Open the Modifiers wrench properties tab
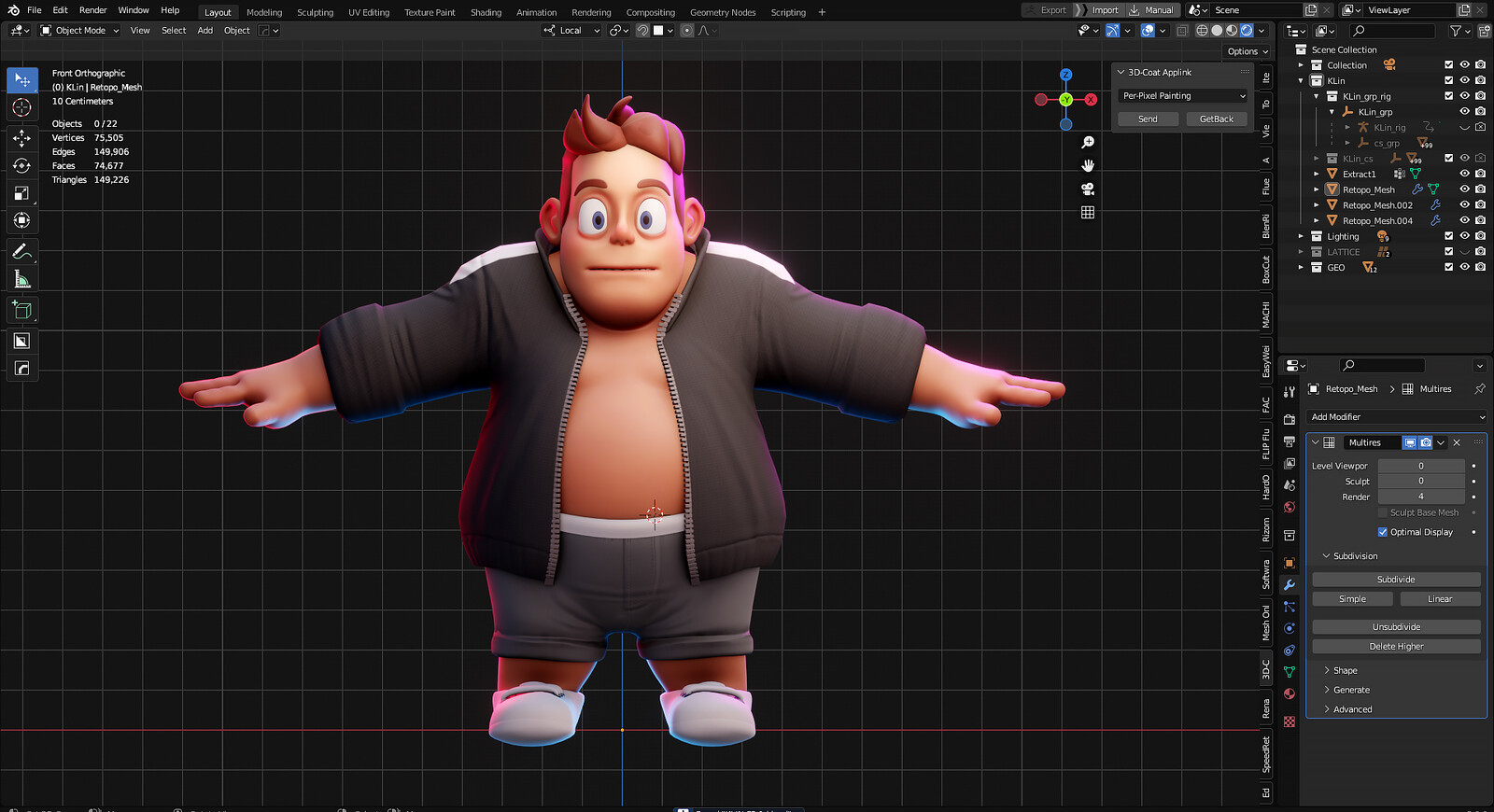The image size is (1494, 812). (x=1290, y=585)
